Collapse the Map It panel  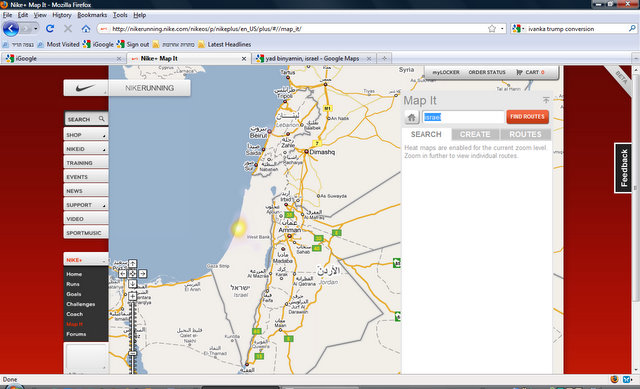pos(546,100)
